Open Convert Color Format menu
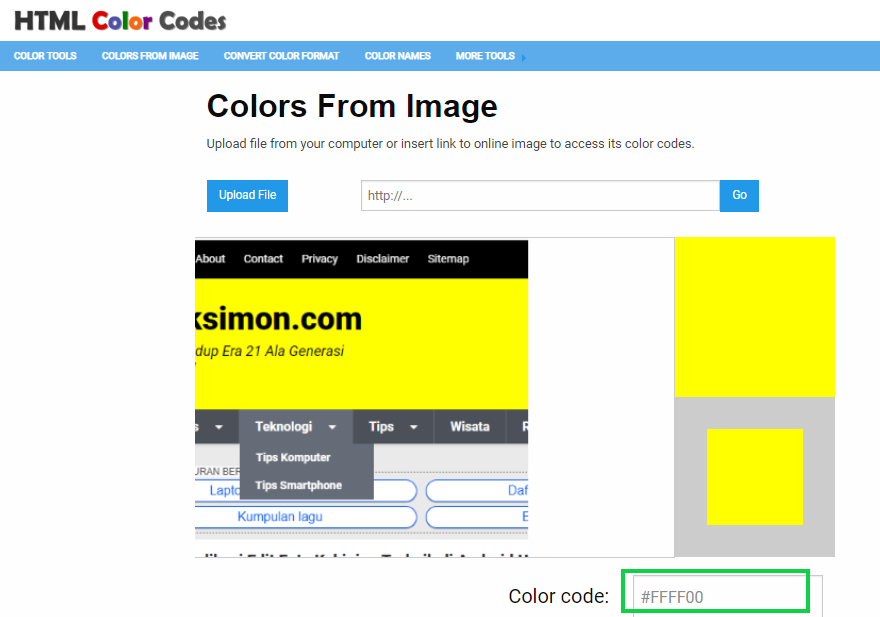The width and height of the screenshot is (880, 617). coord(281,56)
